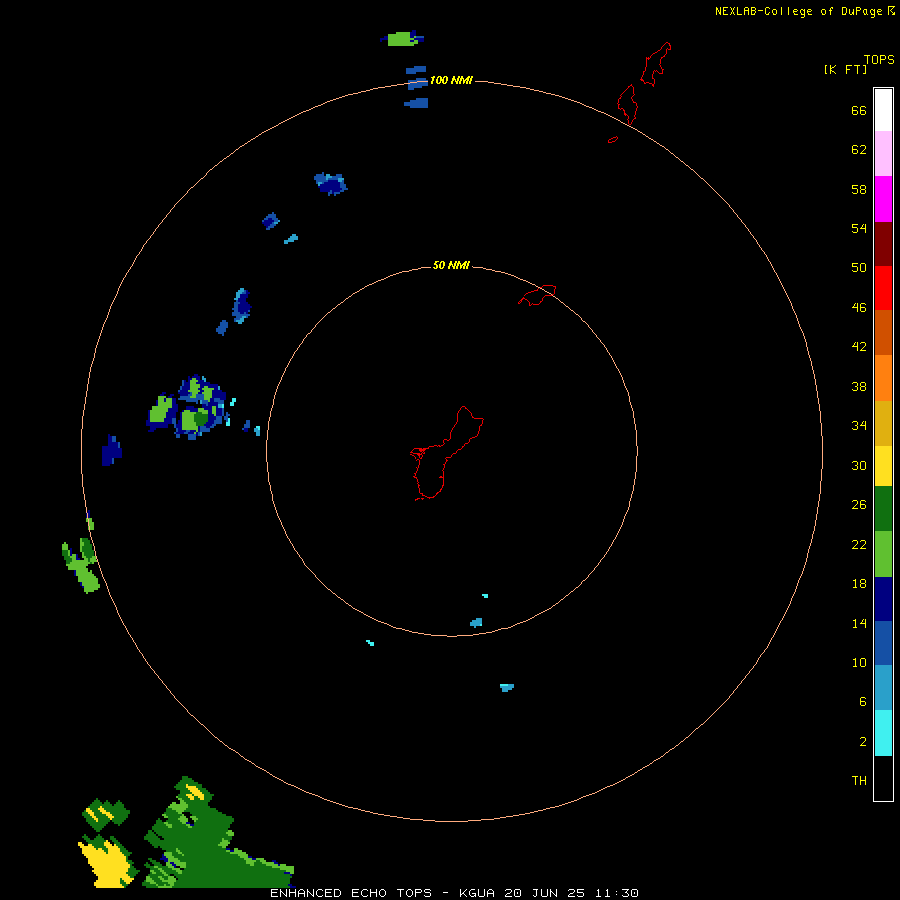Click the small island outline on 50 NMI ring
The width and height of the screenshot is (900, 900).
click(537, 295)
